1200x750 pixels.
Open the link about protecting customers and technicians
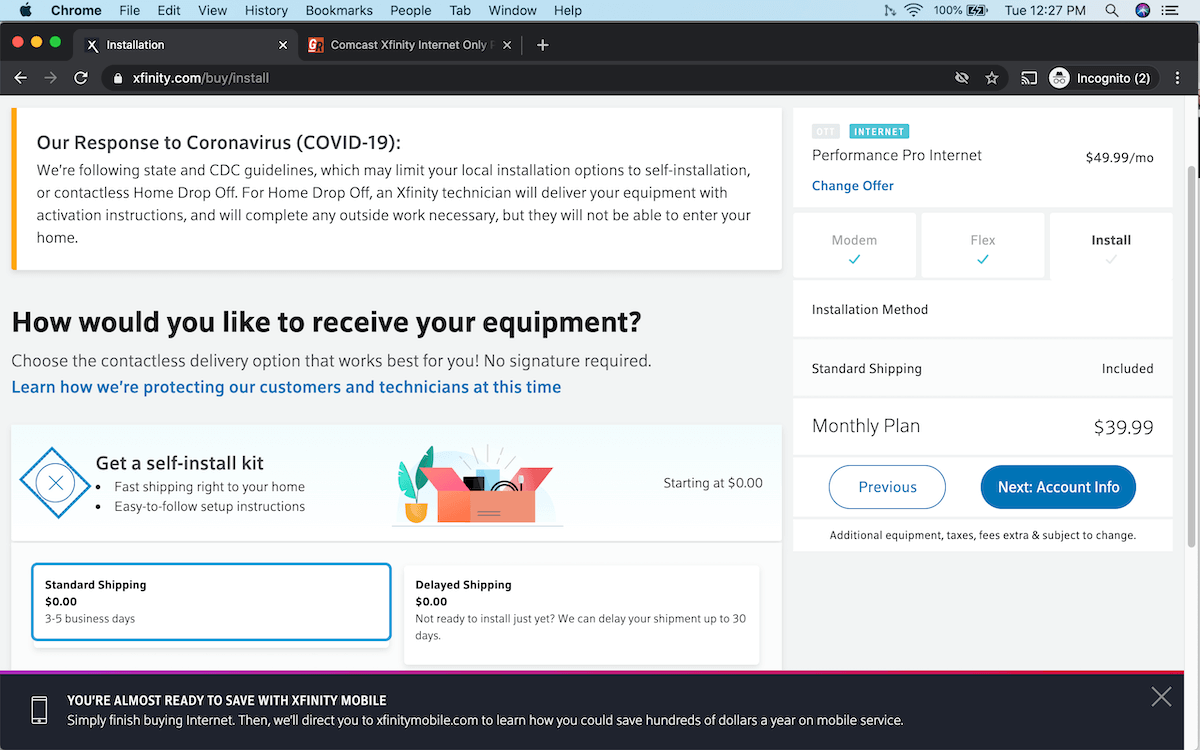pos(286,387)
